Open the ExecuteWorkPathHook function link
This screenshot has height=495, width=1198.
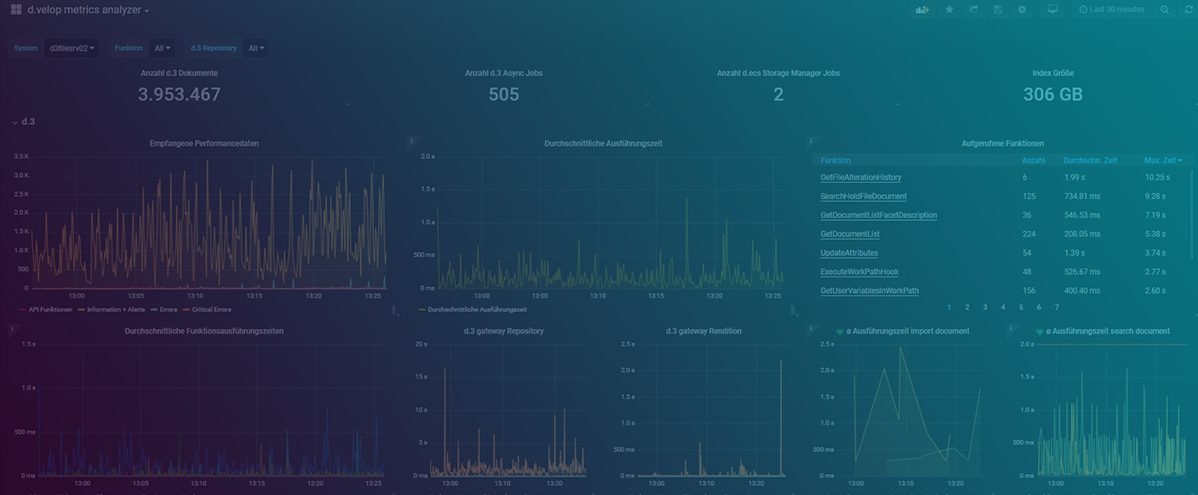pyautogui.click(x=860, y=272)
